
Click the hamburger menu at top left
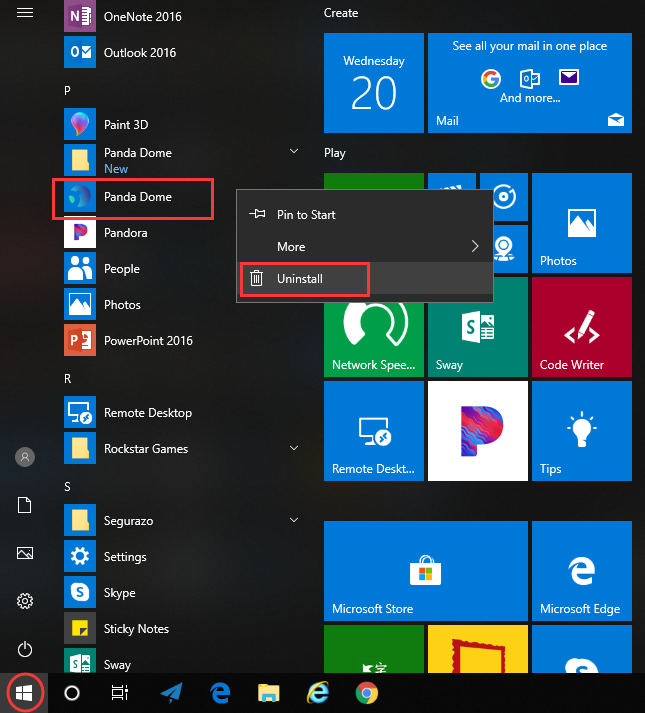click(25, 13)
